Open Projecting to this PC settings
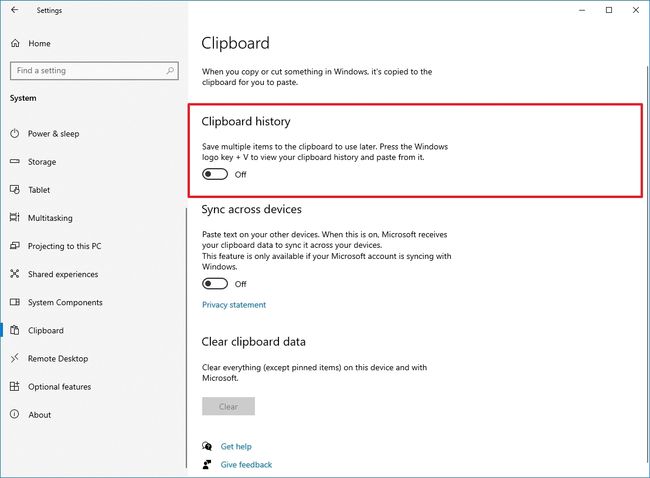Viewport: 650px width, 478px height. point(64,246)
